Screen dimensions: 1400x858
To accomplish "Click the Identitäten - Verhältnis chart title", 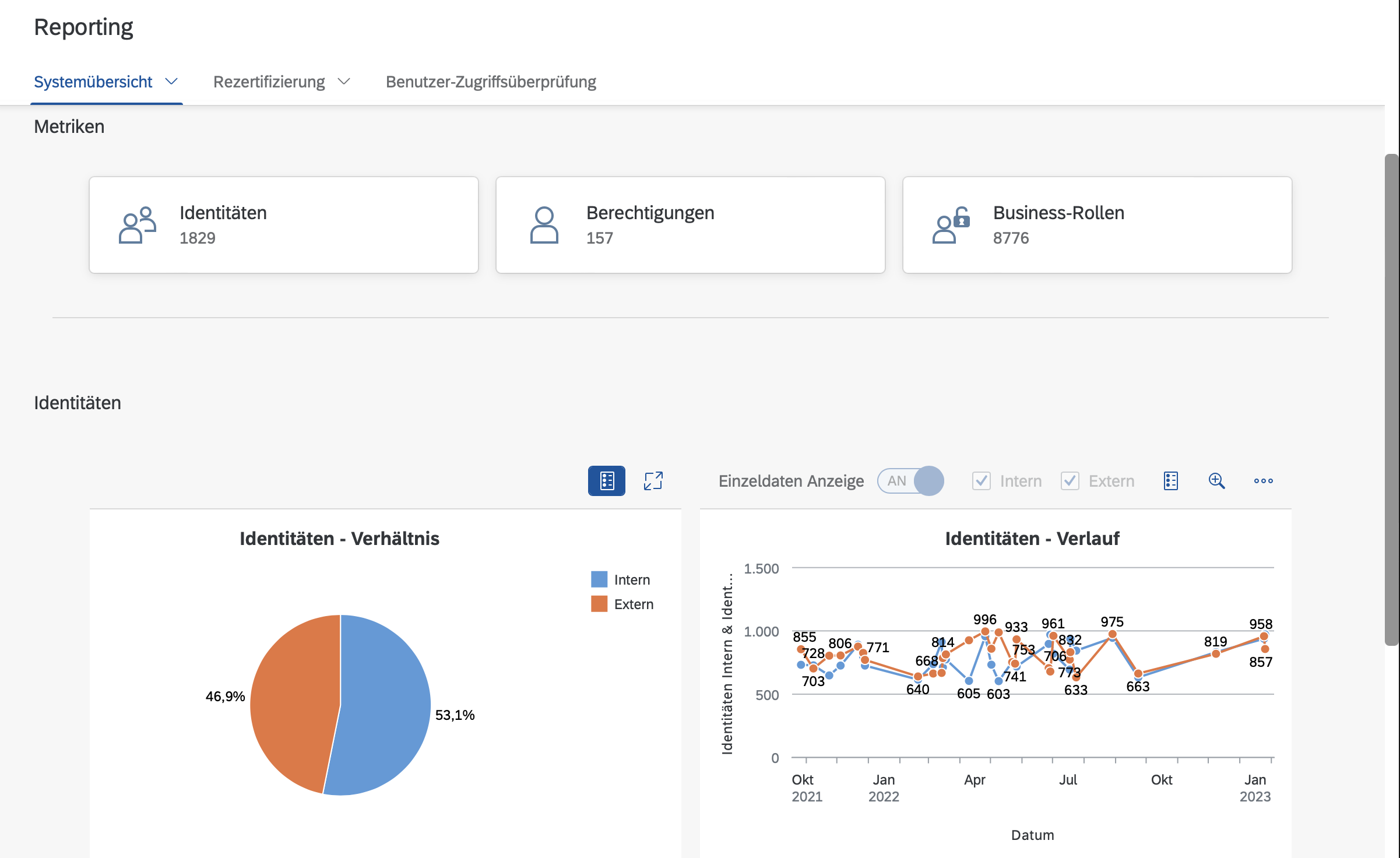I will coord(340,539).
